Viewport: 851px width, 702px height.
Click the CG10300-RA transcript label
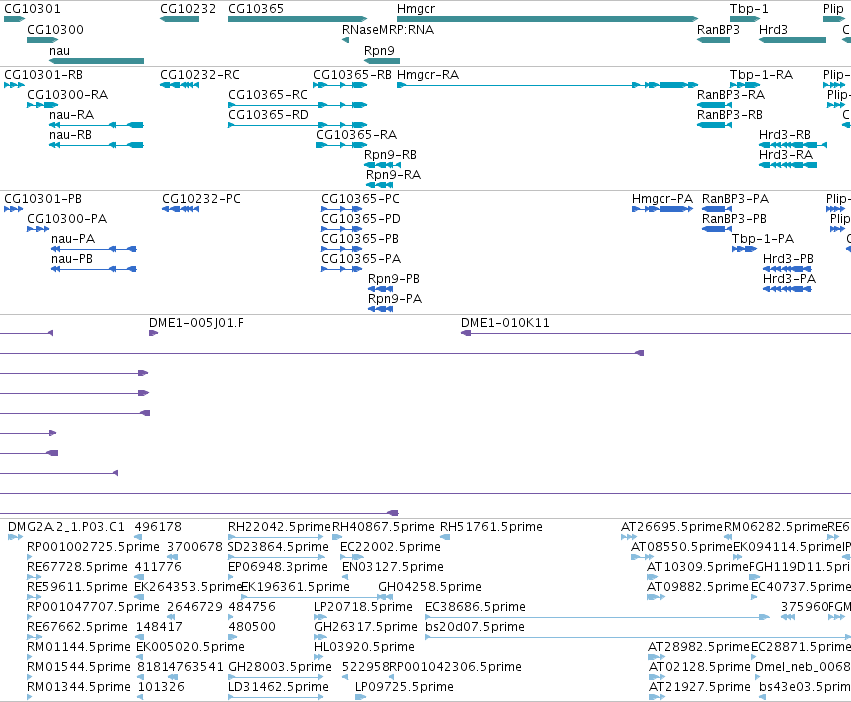pyautogui.click(x=67, y=95)
